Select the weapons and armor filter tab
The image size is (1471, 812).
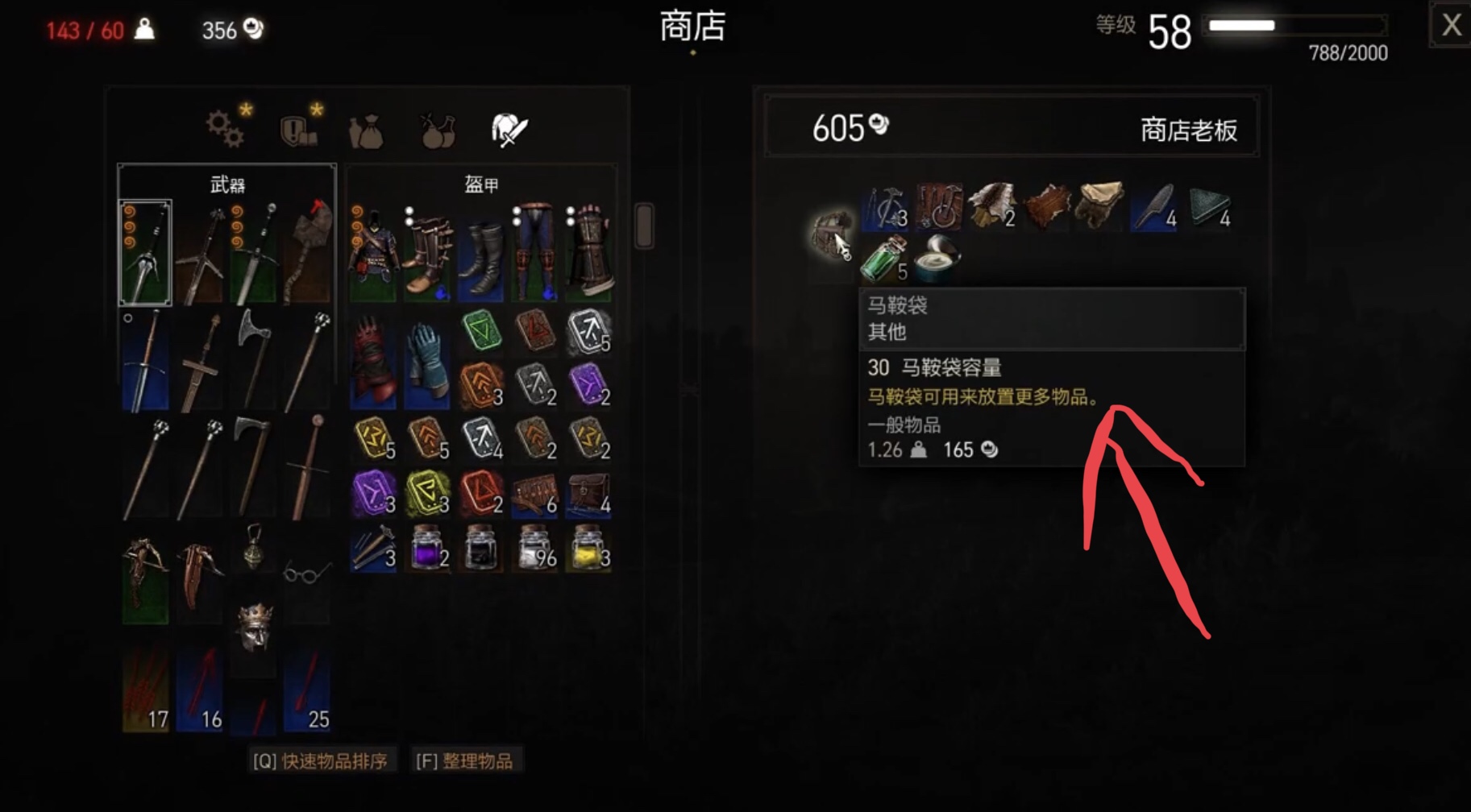pyautogui.click(x=509, y=129)
